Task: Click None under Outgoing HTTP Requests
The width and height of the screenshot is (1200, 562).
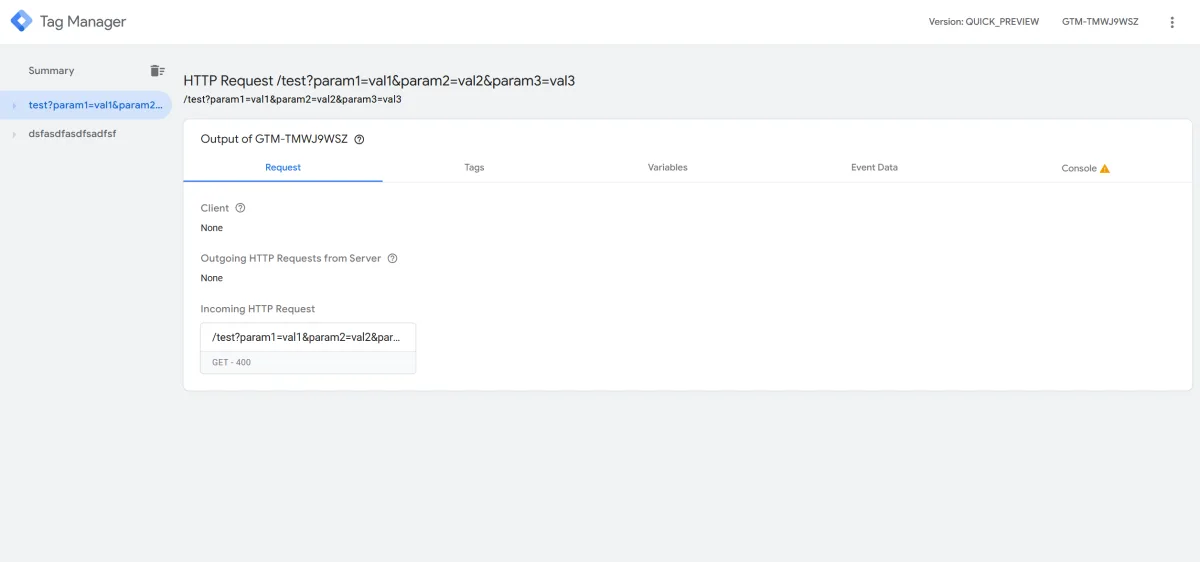Action: point(212,278)
